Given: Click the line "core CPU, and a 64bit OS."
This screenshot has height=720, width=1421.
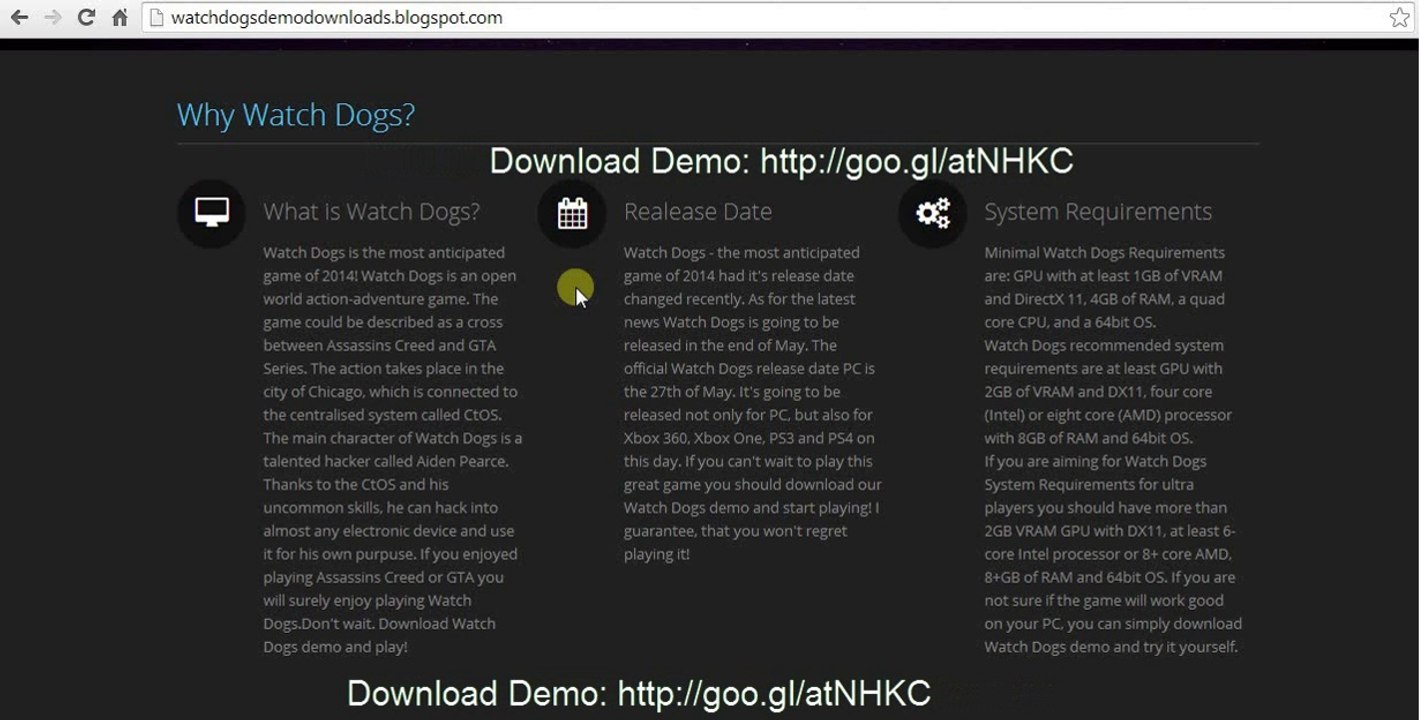Looking at the screenshot, I should pos(1070,322).
